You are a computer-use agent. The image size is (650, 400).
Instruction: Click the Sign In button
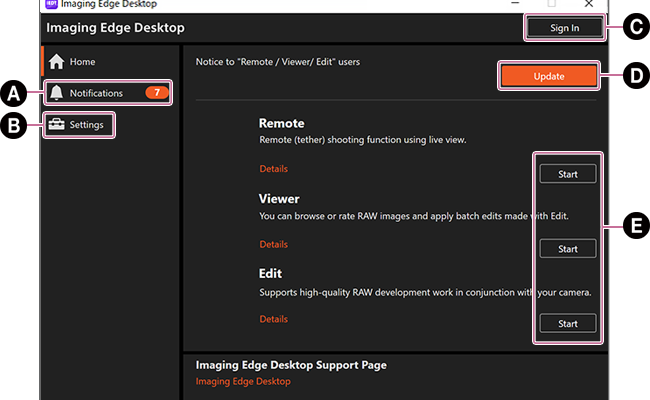[x=565, y=28]
